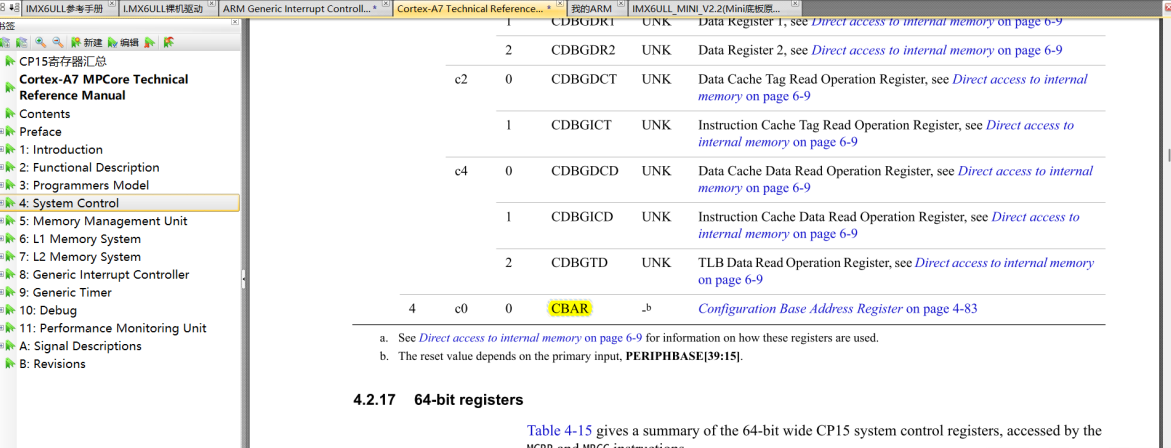Click the expand all bookmarks icon
This screenshot has height=448, width=1171.
(5, 43)
